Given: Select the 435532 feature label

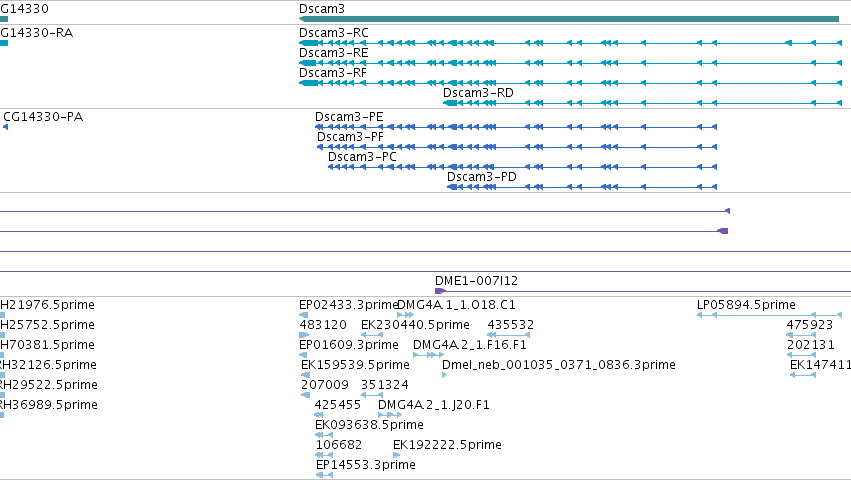Looking at the screenshot, I should coord(511,325).
